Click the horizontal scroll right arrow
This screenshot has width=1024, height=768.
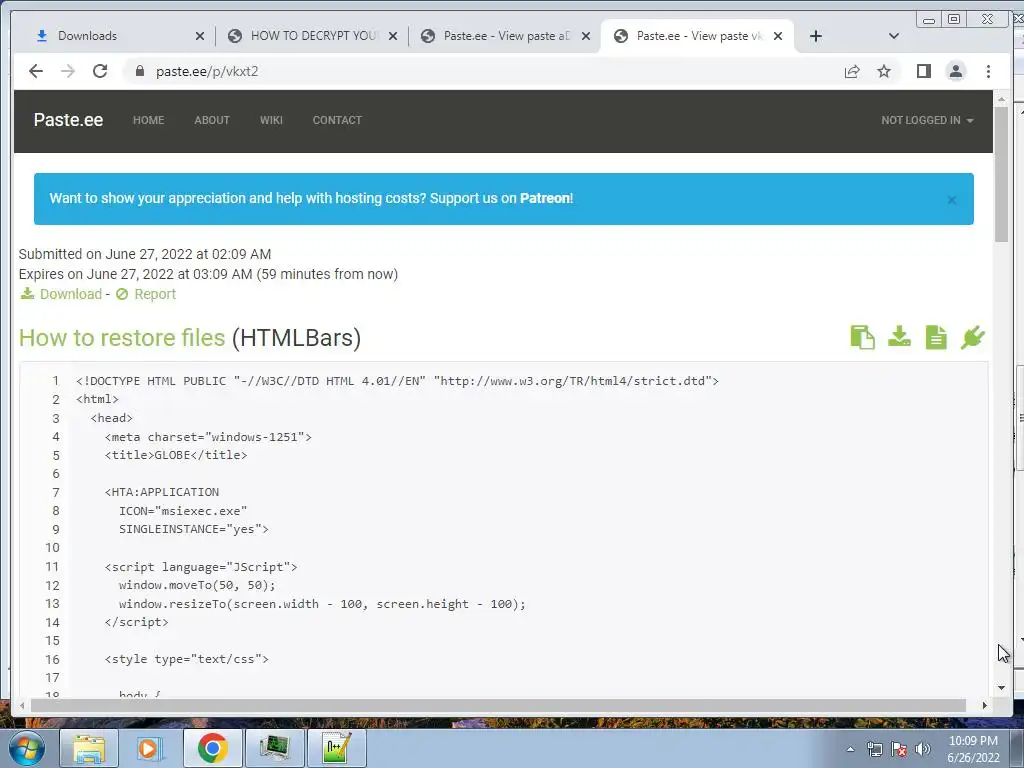coord(984,705)
